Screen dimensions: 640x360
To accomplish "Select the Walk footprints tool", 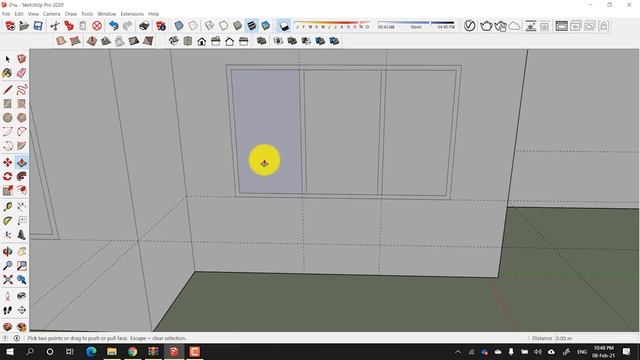I will coord(7,310).
